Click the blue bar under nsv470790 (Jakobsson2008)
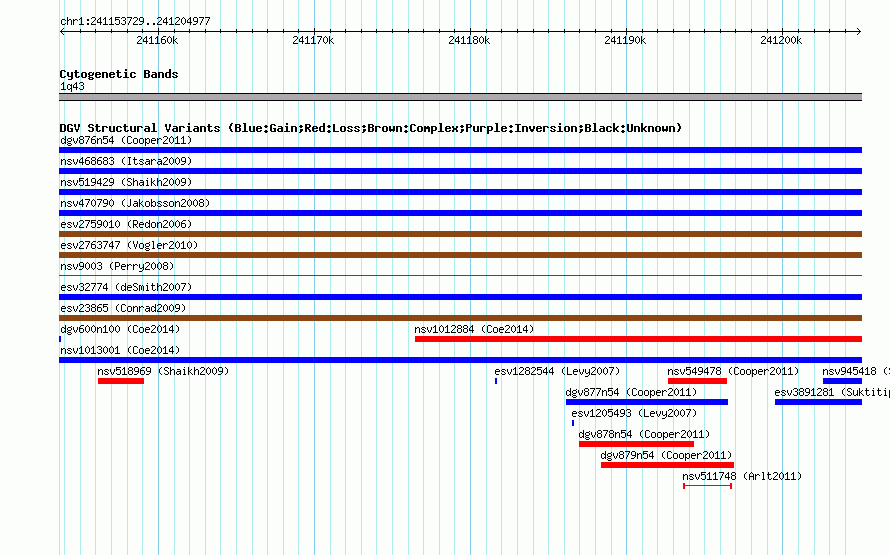The height and width of the screenshot is (555, 890). [x=460, y=213]
